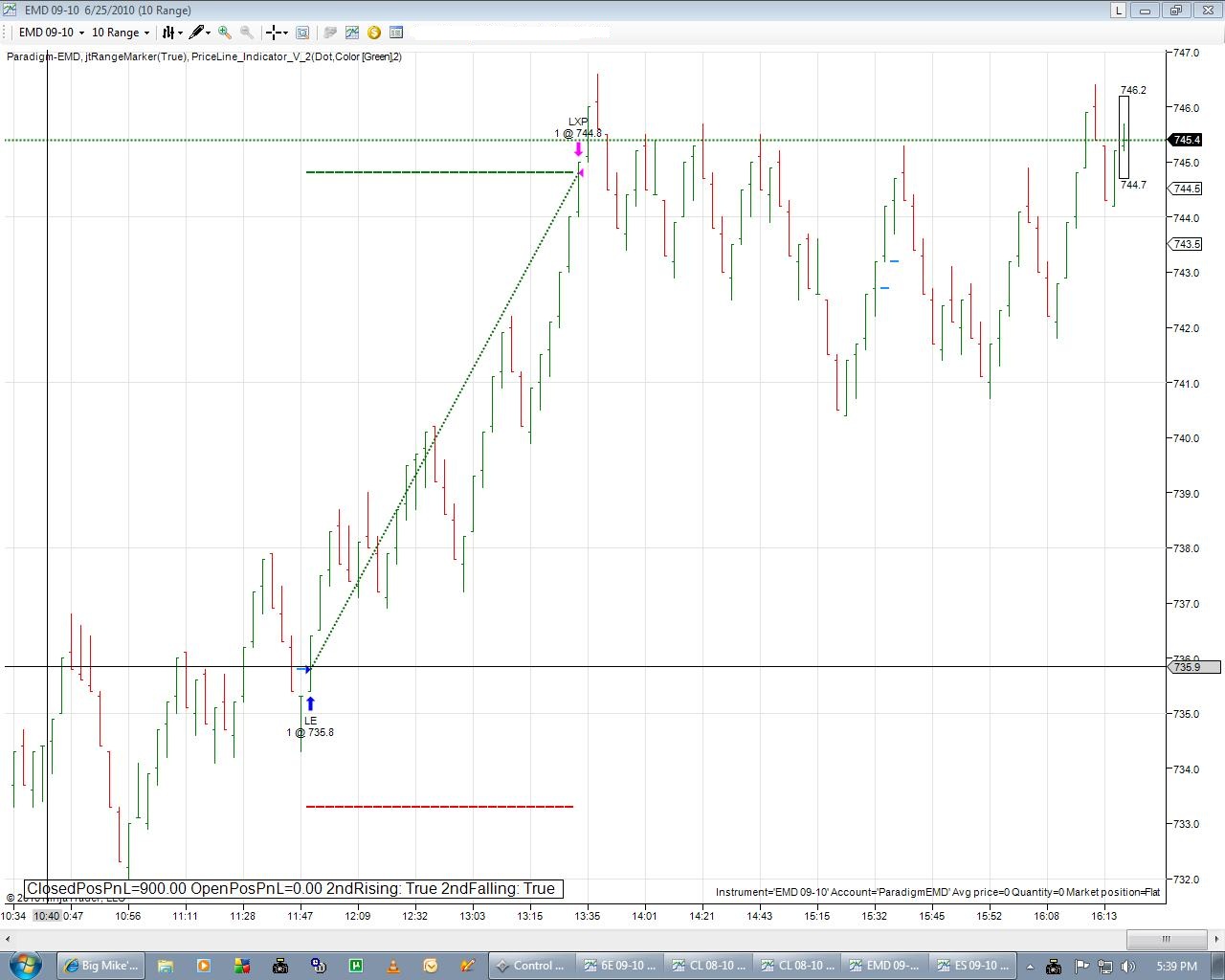Click the 744.5 price axis marker
This screenshot has width=1225, height=980.
pyautogui.click(x=1187, y=189)
